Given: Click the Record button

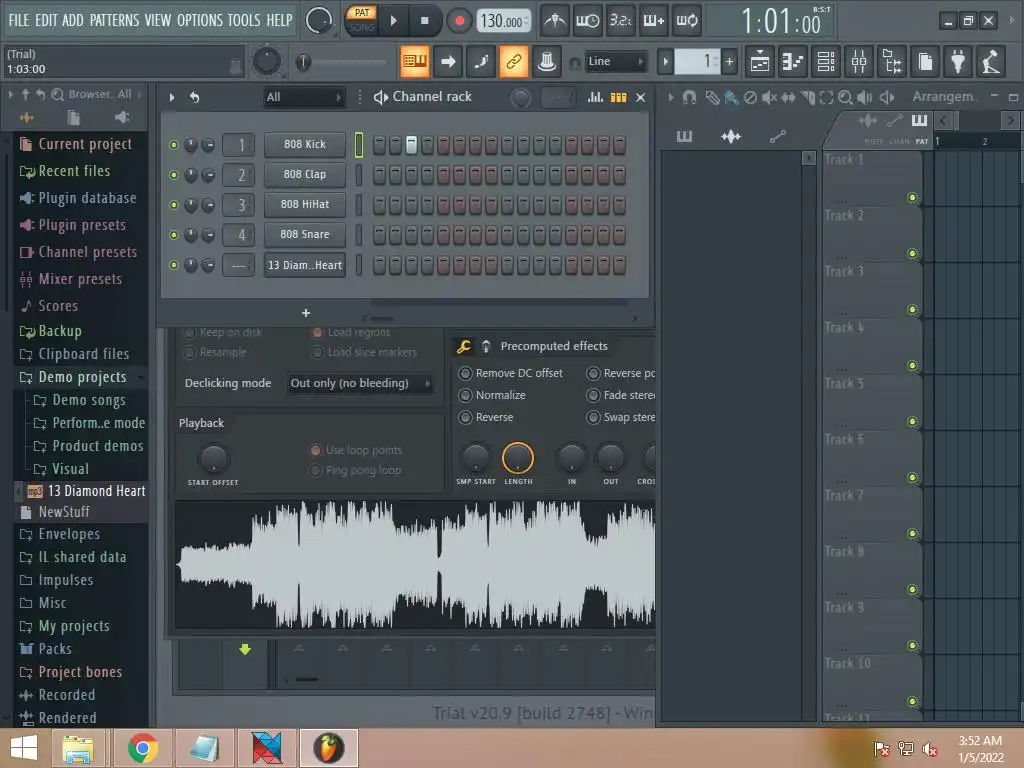Looking at the screenshot, I should [x=459, y=21].
